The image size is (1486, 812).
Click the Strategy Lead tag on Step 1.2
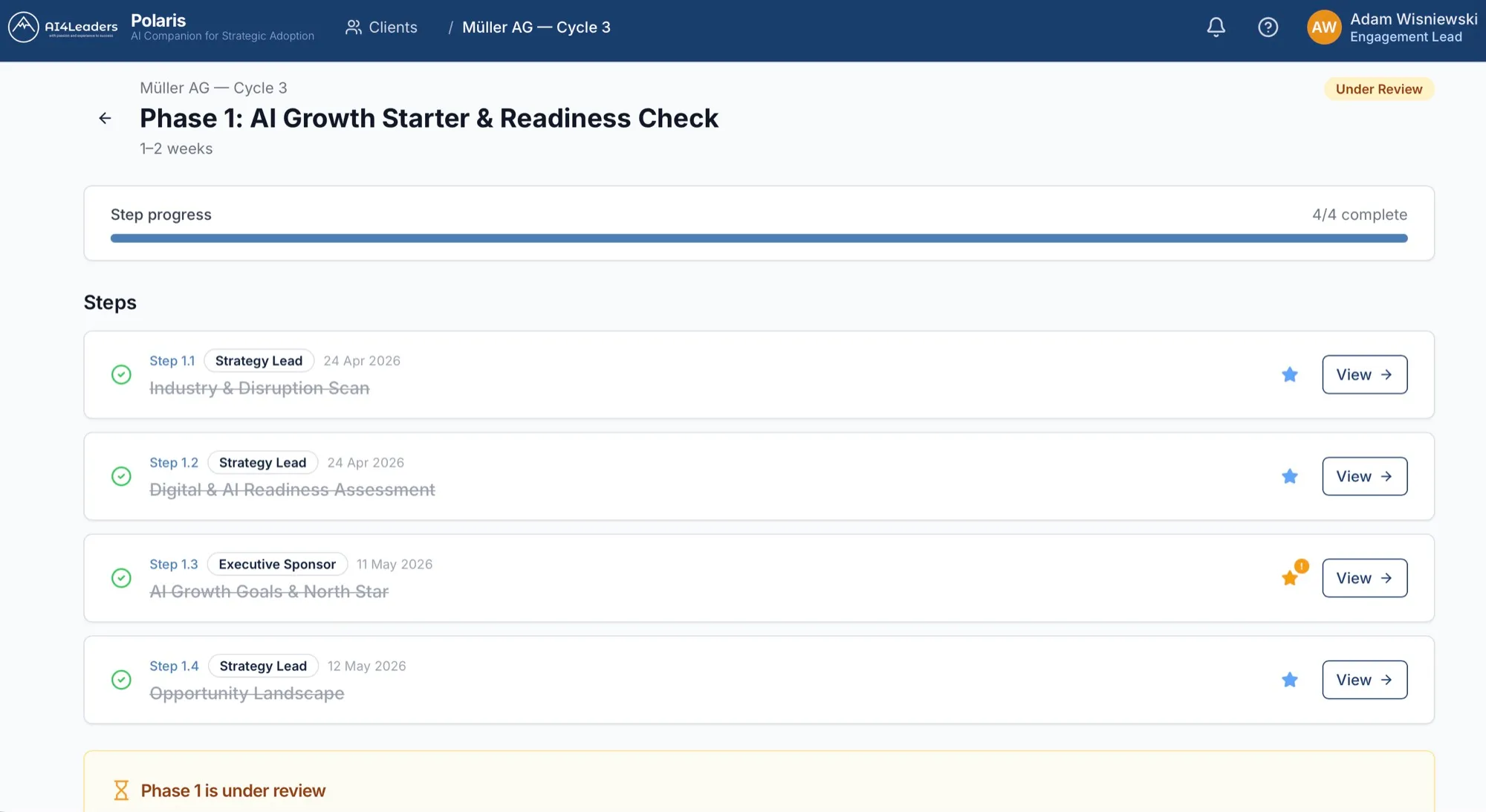coord(262,463)
